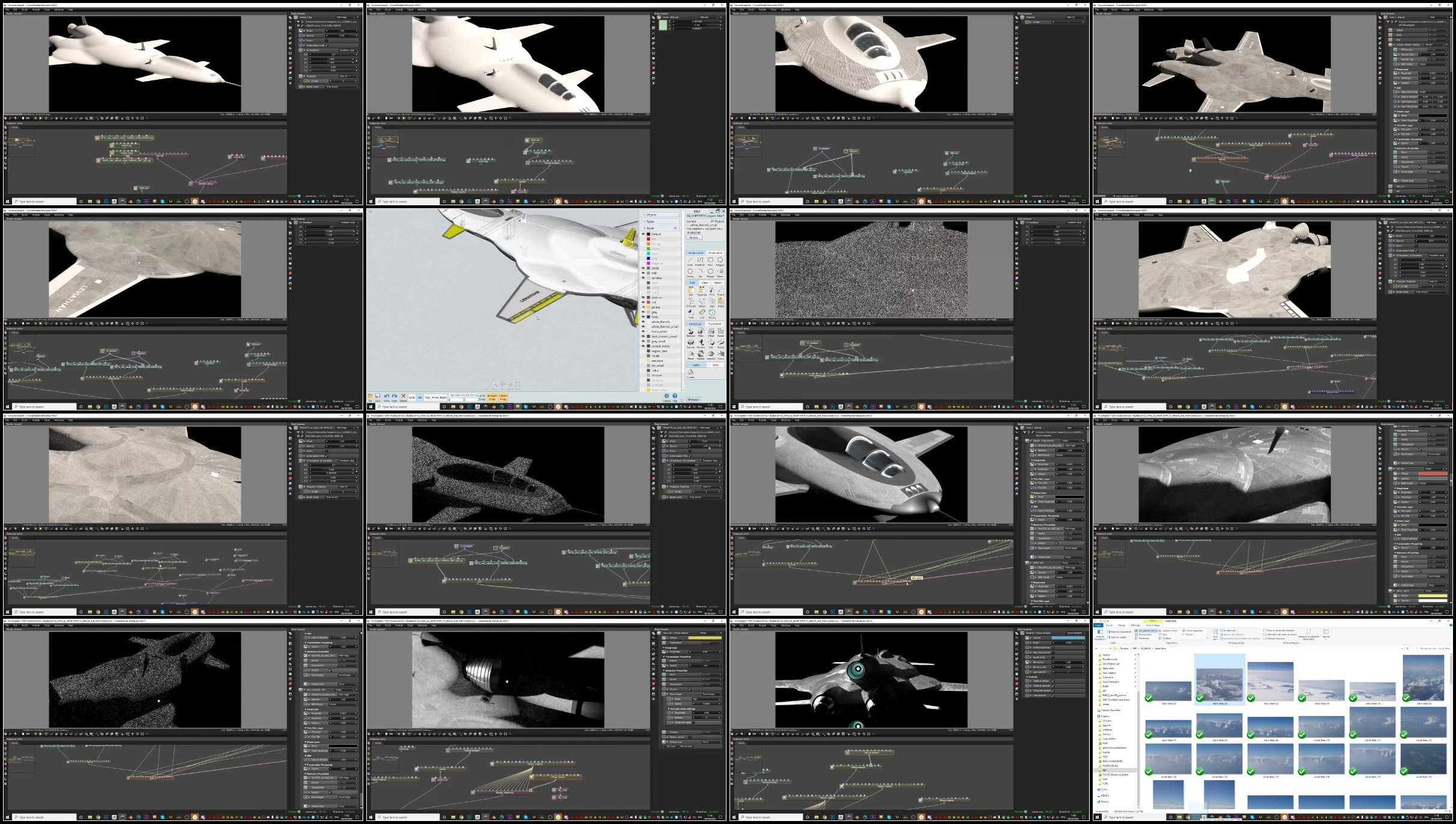1456x824 pixels.
Task: Click the Browser button in MoI
Action: (693, 400)
